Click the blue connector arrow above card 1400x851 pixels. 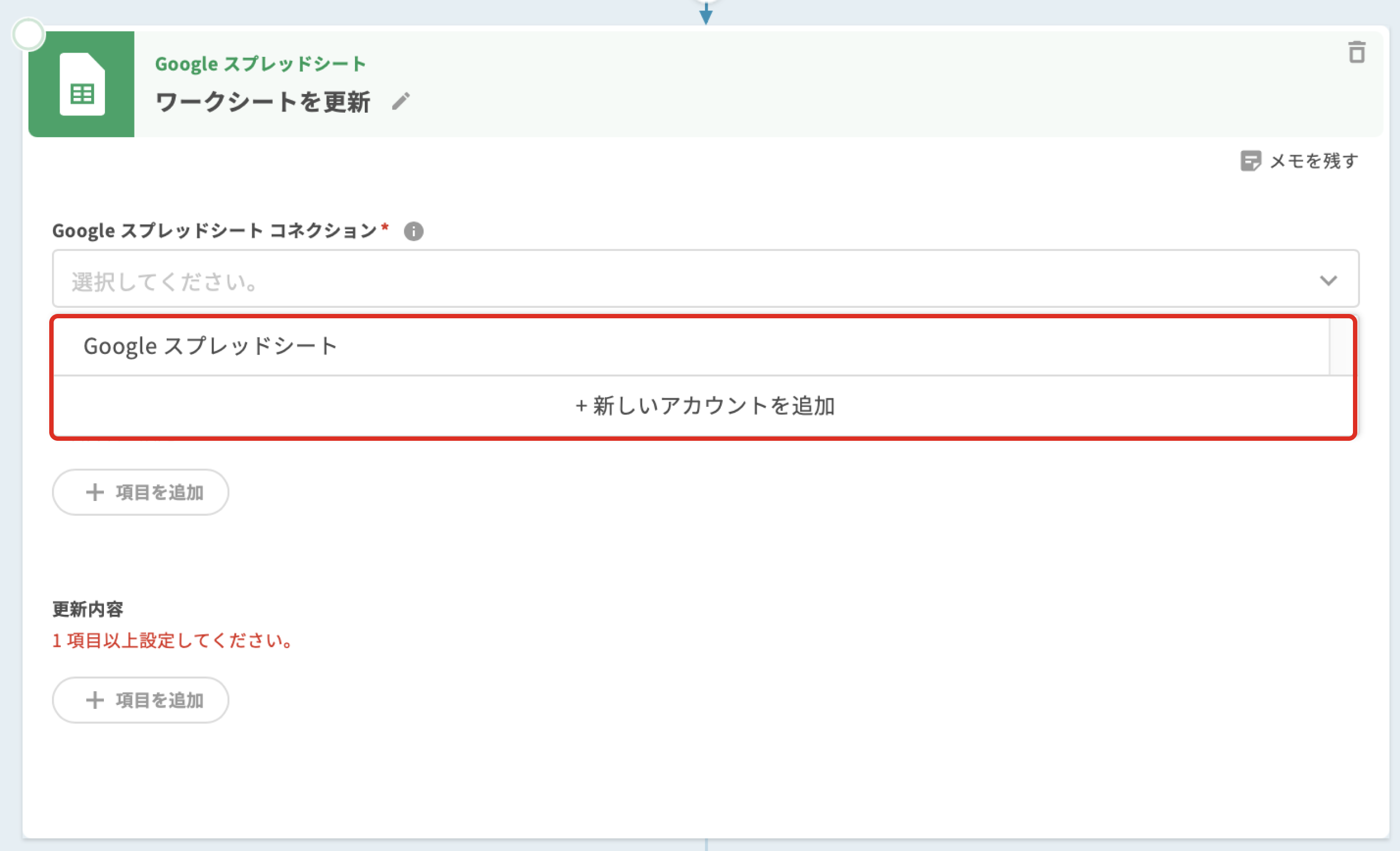pos(705,14)
